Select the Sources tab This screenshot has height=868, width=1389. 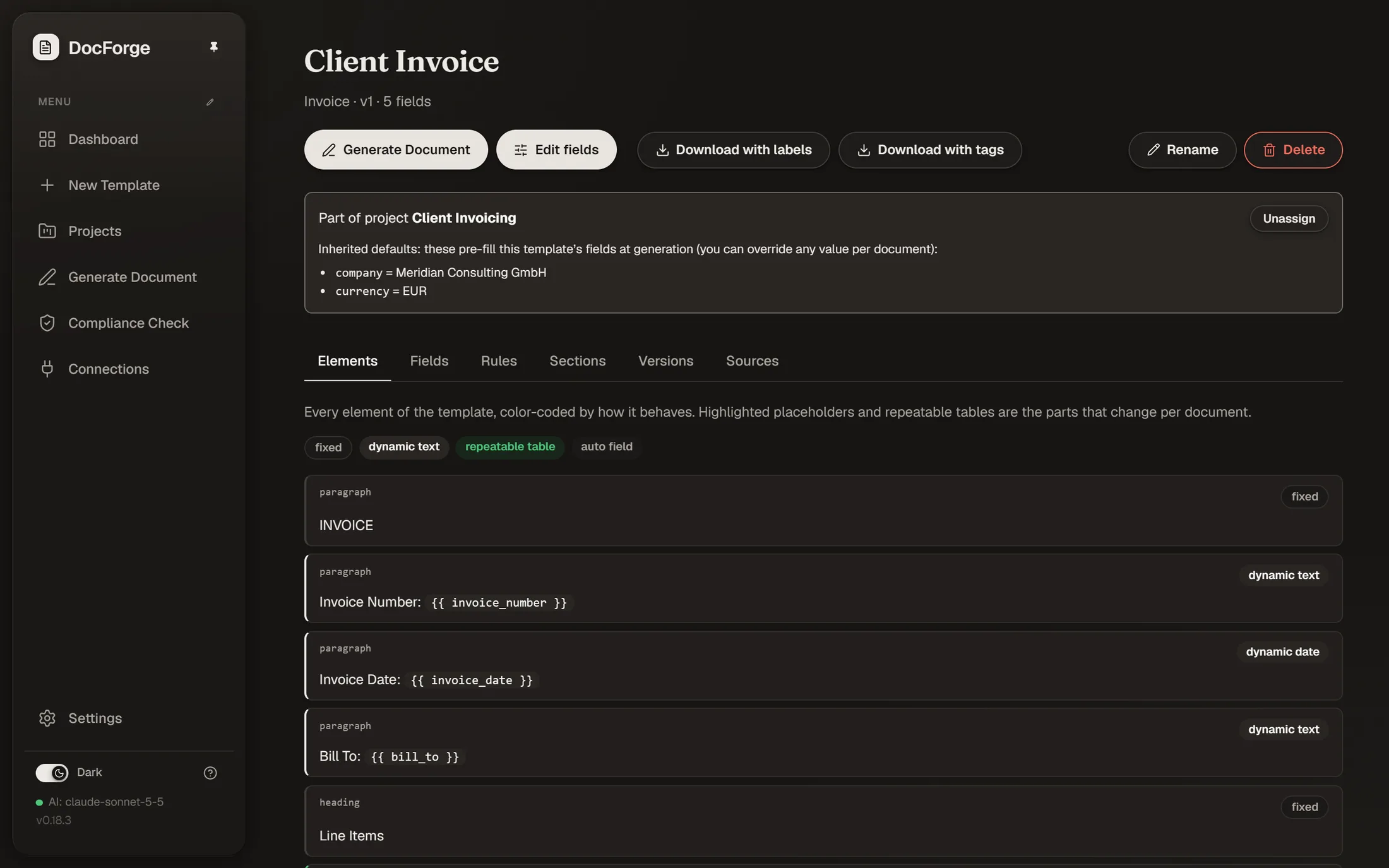point(752,361)
